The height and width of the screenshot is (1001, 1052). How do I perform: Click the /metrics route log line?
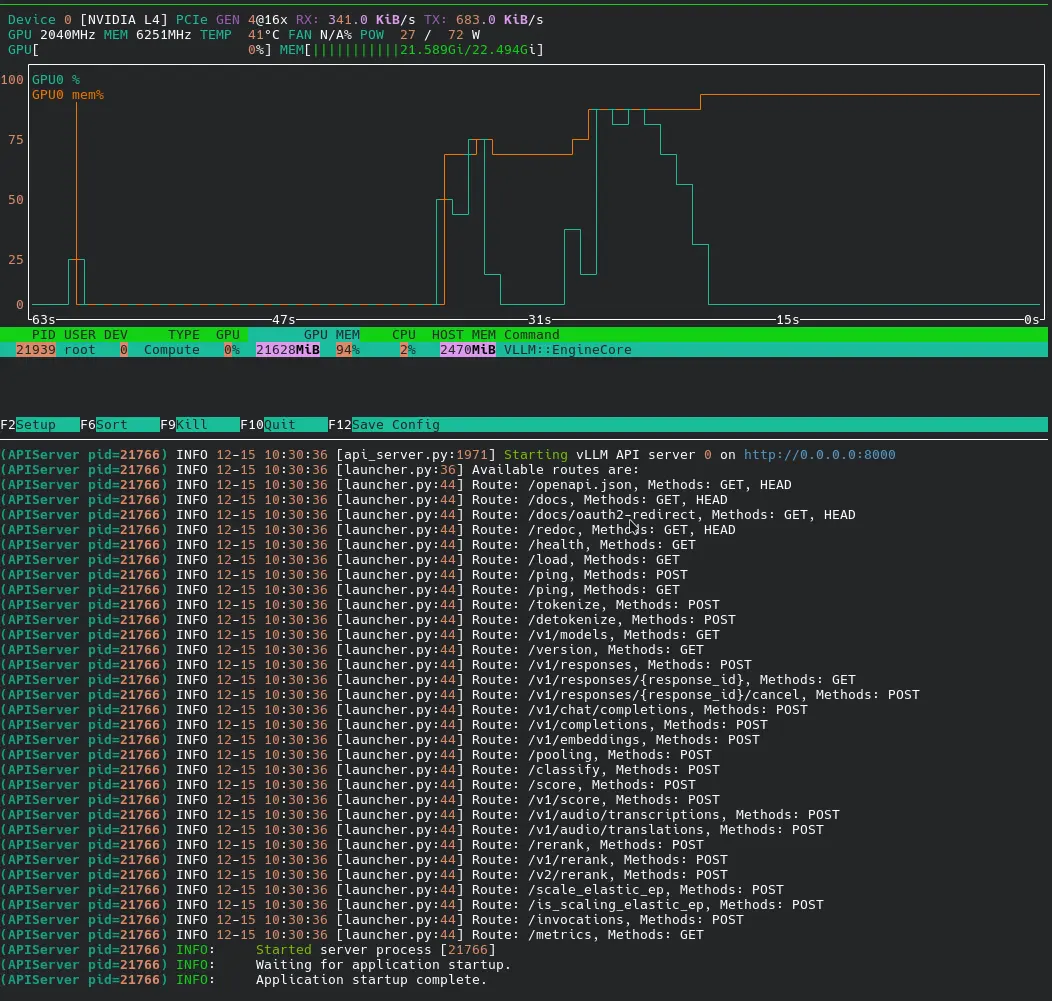coord(352,935)
